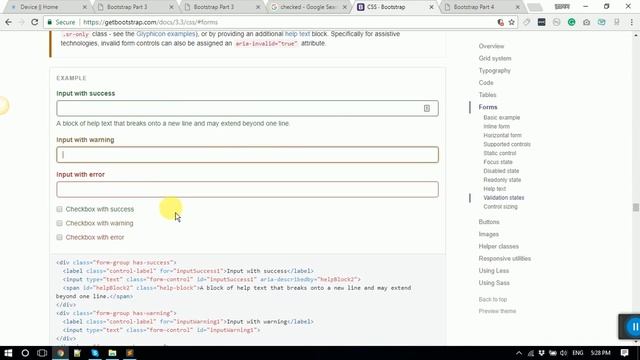Click the icon inside the success input field
This screenshot has height=360, width=640.
coord(427,108)
